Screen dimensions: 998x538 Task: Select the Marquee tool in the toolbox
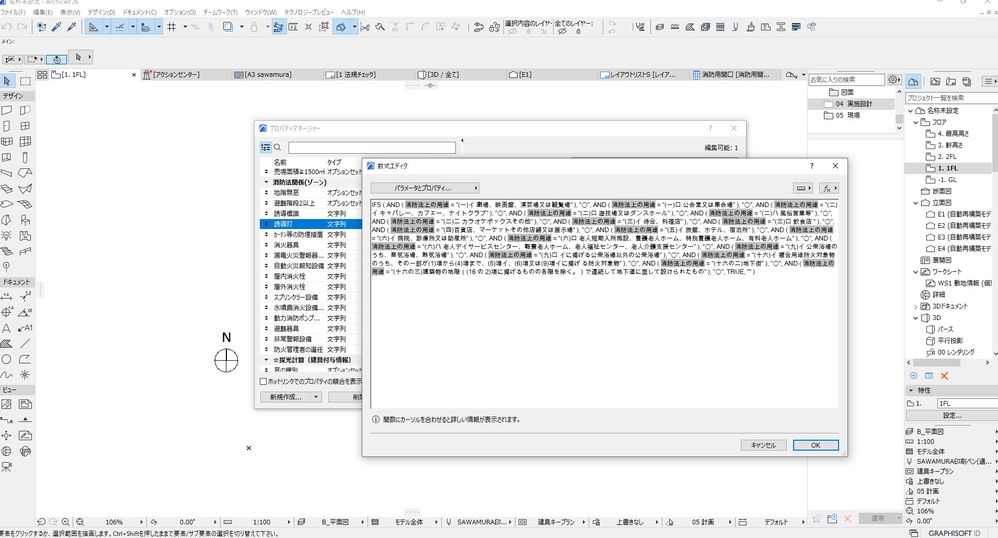25,81
